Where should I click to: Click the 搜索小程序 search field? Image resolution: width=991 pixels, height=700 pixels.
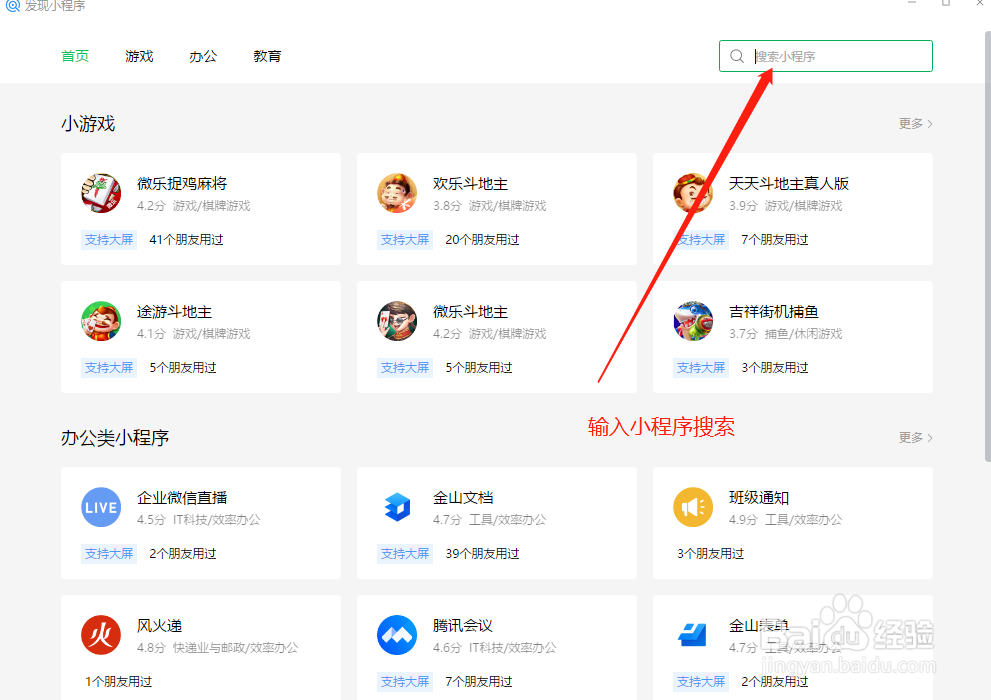[x=825, y=56]
